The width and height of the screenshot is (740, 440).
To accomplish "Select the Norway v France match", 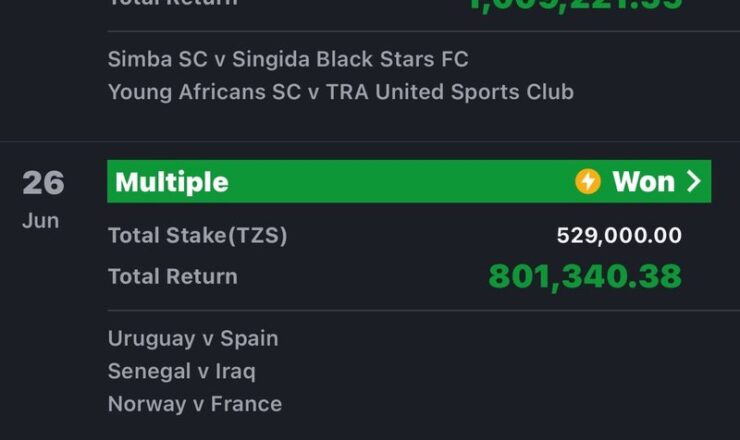I will click(x=195, y=405).
